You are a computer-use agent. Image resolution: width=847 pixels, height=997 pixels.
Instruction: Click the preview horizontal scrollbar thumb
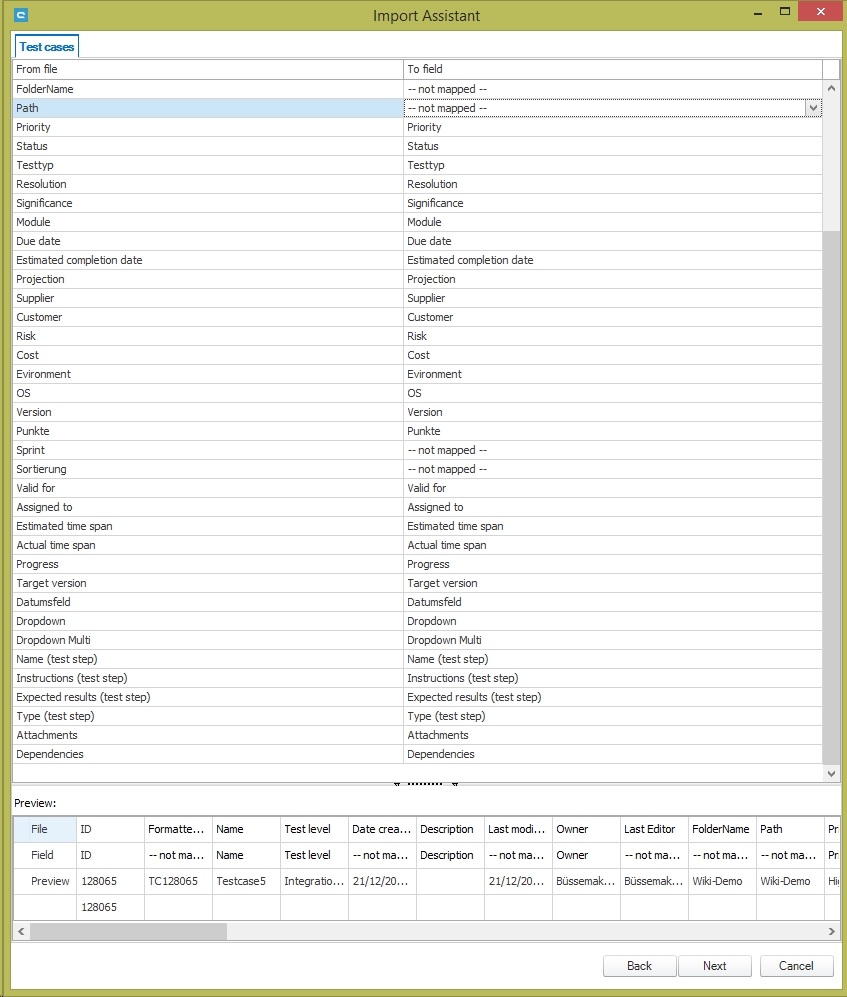pyautogui.click(x=128, y=931)
